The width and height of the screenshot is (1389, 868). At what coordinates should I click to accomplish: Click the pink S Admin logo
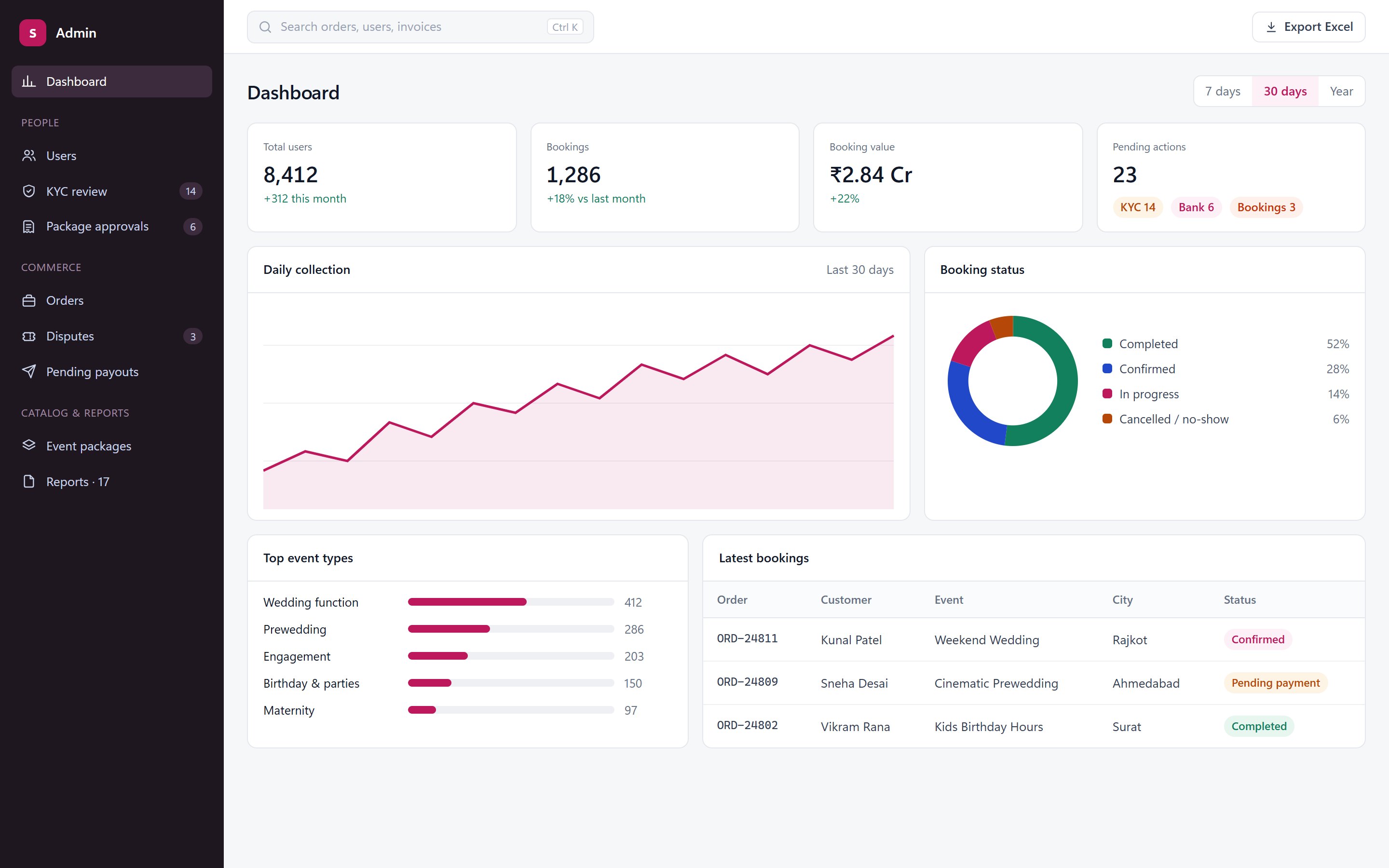[x=33, y=33]
